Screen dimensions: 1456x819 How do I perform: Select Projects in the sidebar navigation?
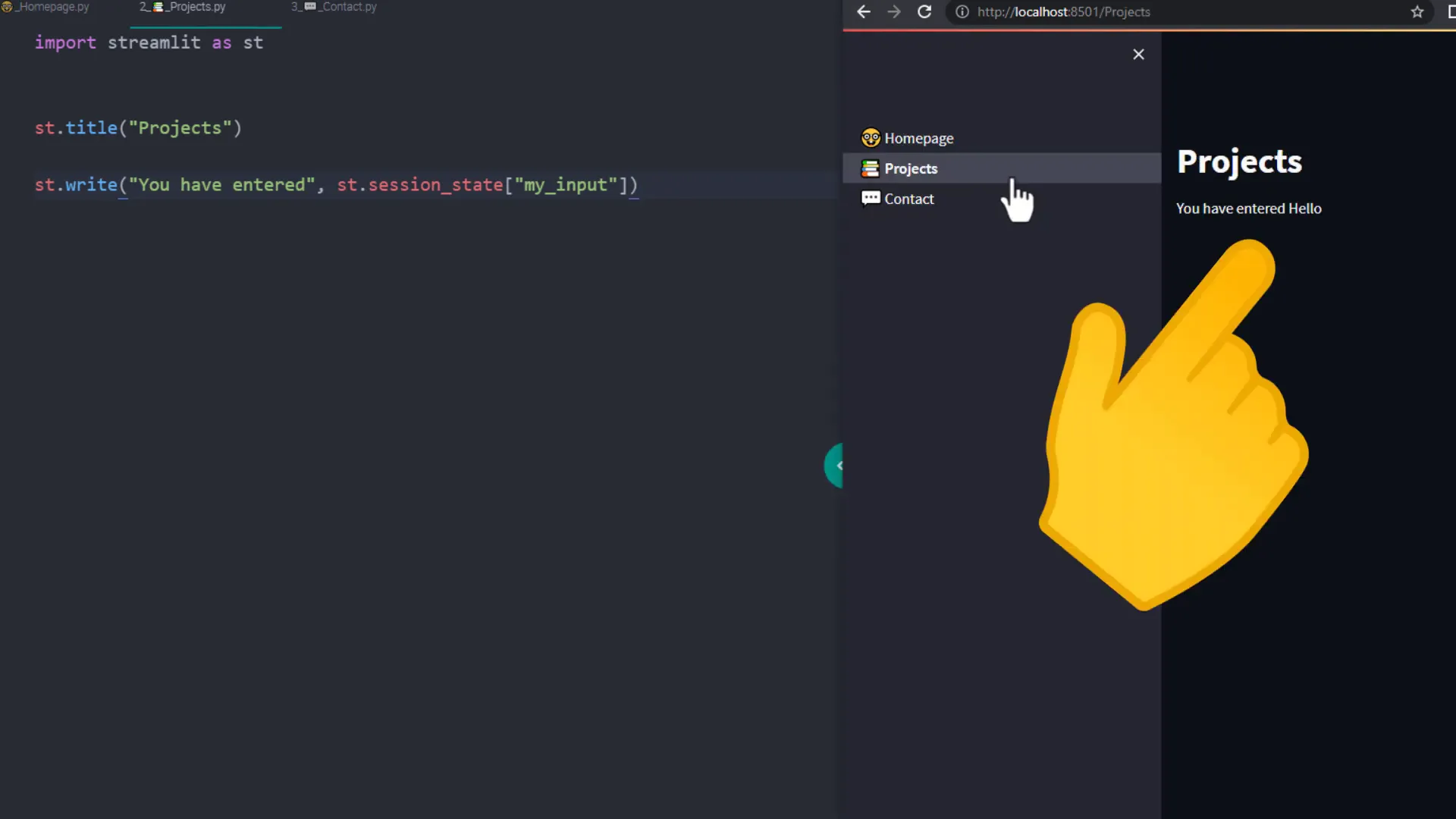(911, 168)
